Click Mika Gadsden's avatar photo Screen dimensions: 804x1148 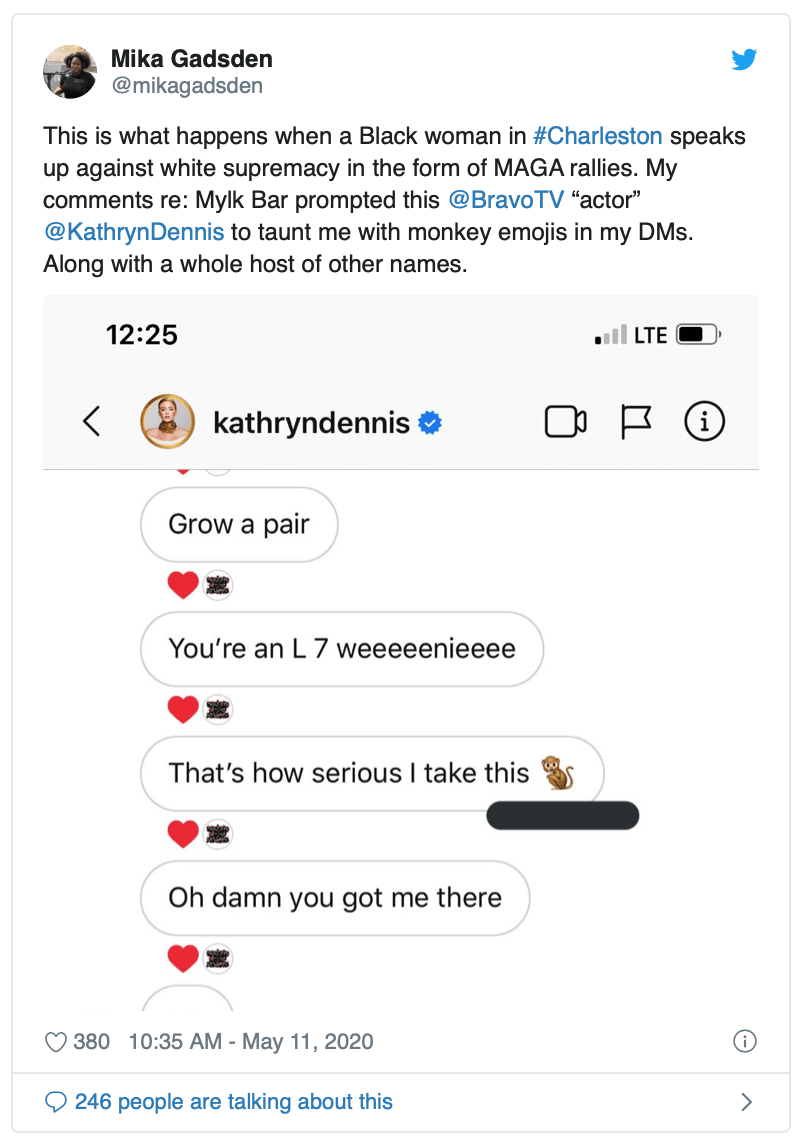(69, 72)
